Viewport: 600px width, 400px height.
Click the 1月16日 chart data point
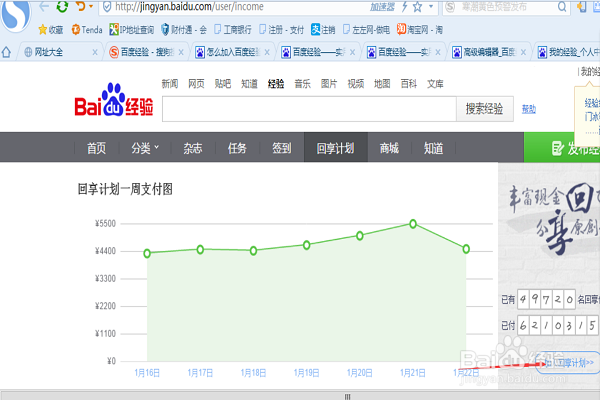coord(147,253)
